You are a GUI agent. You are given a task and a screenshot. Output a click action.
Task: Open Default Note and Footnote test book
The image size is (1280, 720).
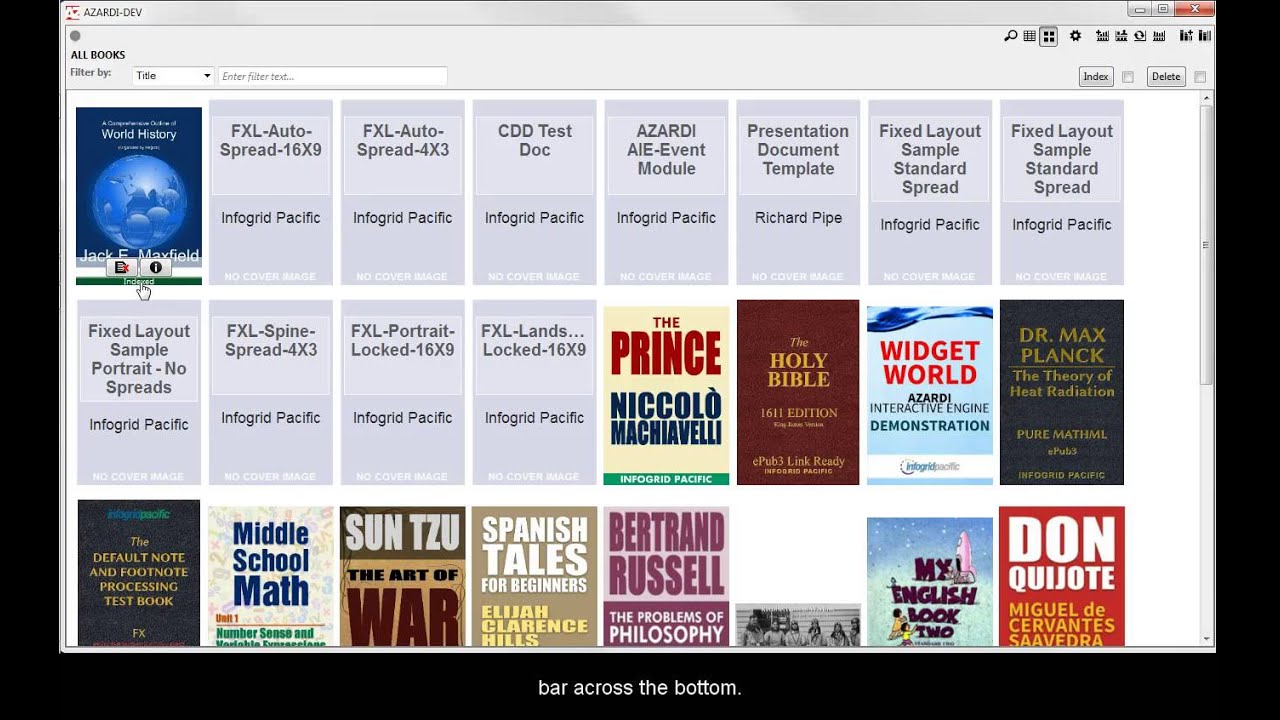pos(139,573)
